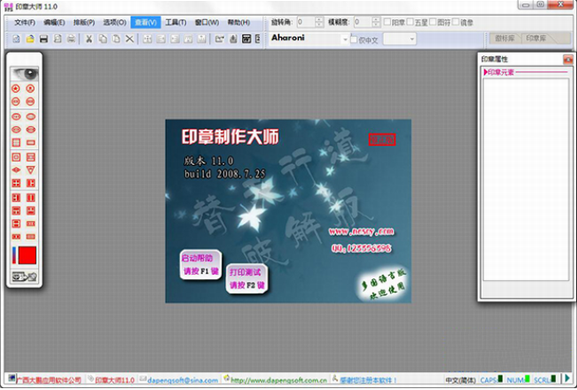The width and height of the screenshot is (577, 390).
Task: Toggle the 阳章 checkbox
Action: tap(387, 22)
